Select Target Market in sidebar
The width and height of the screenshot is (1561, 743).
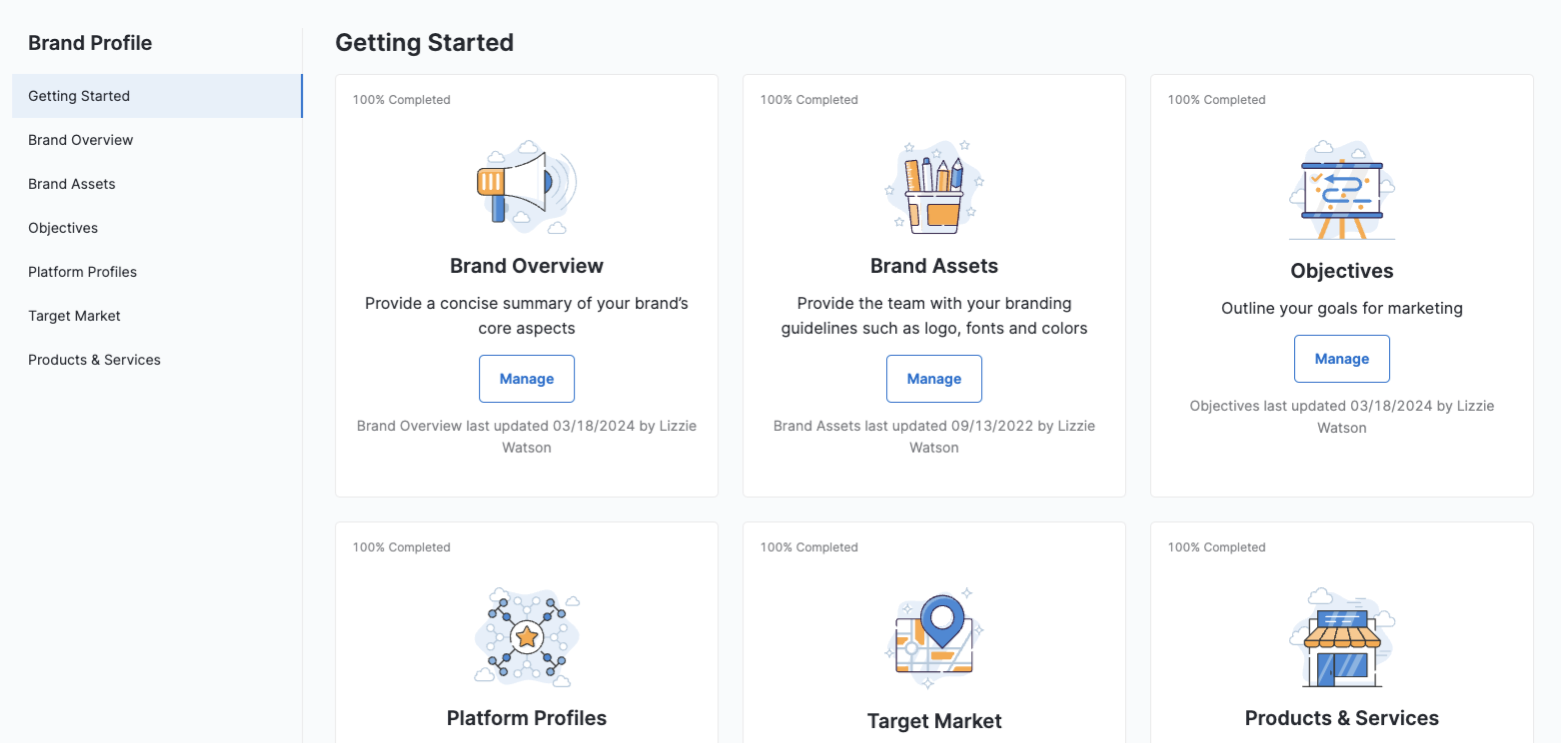[74, 316]
